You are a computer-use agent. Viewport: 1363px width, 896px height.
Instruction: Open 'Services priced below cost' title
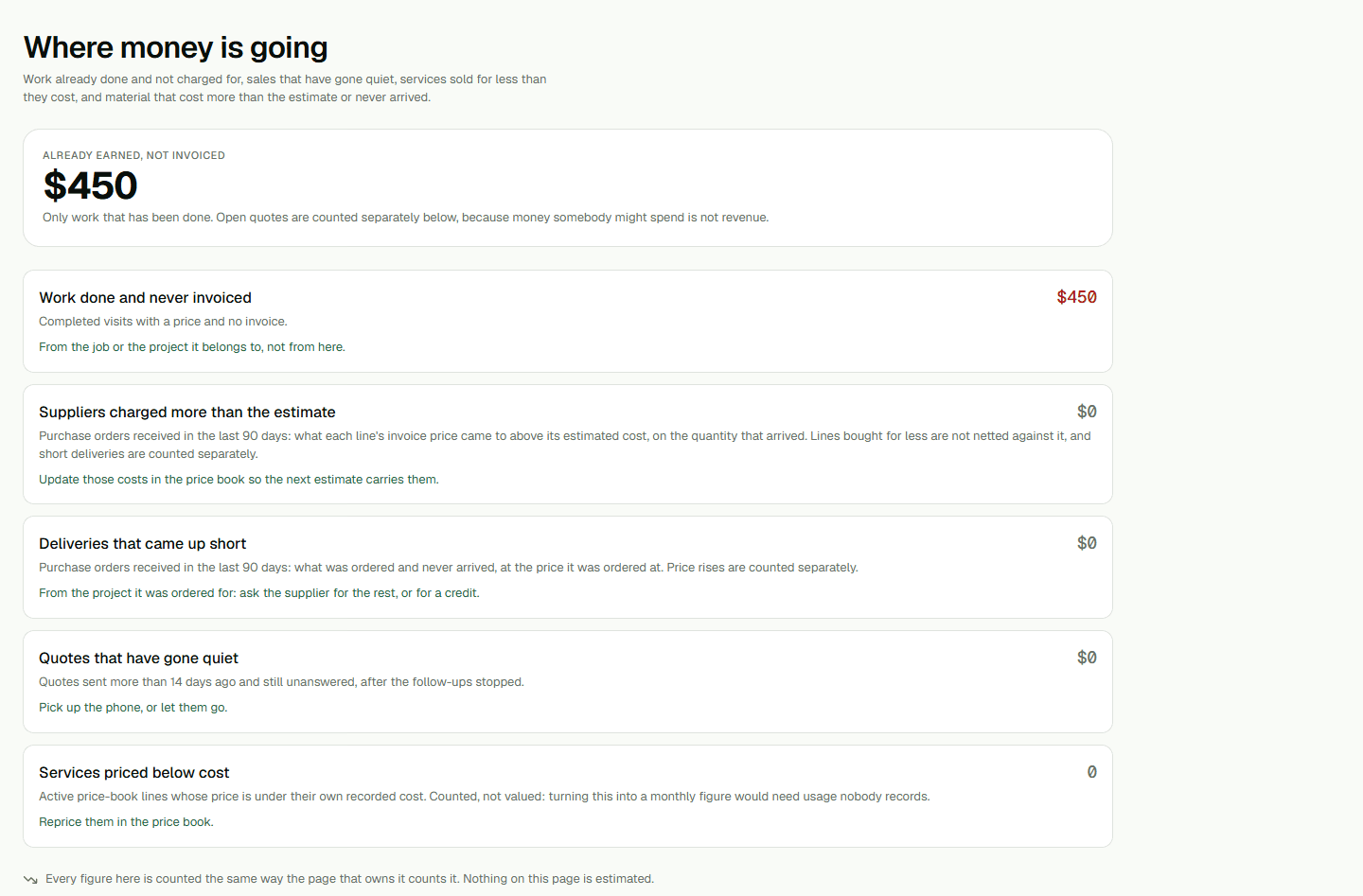click(133, 772)
